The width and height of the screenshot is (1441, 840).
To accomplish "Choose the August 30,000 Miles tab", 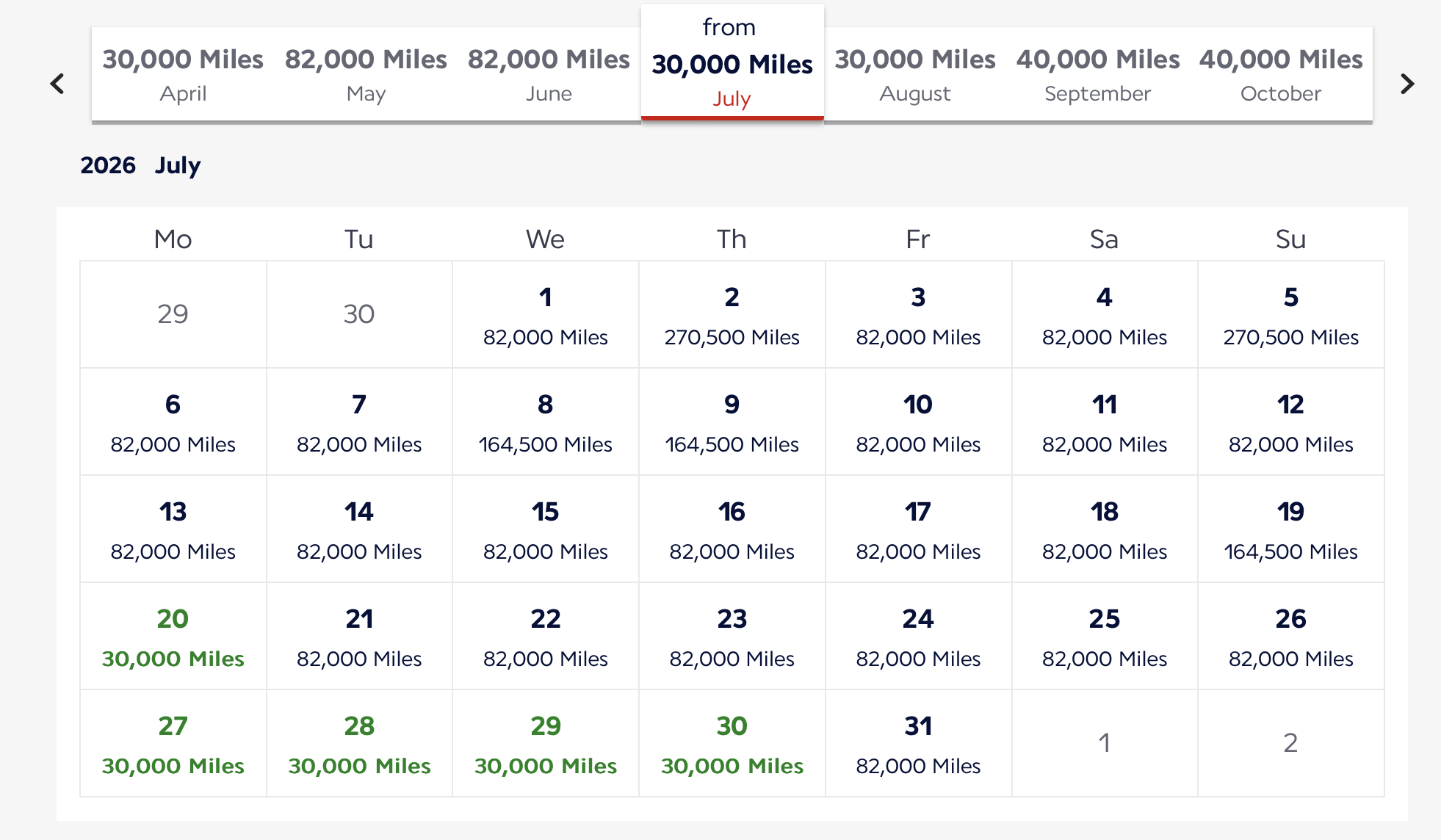I will click(x=915, y=74).
